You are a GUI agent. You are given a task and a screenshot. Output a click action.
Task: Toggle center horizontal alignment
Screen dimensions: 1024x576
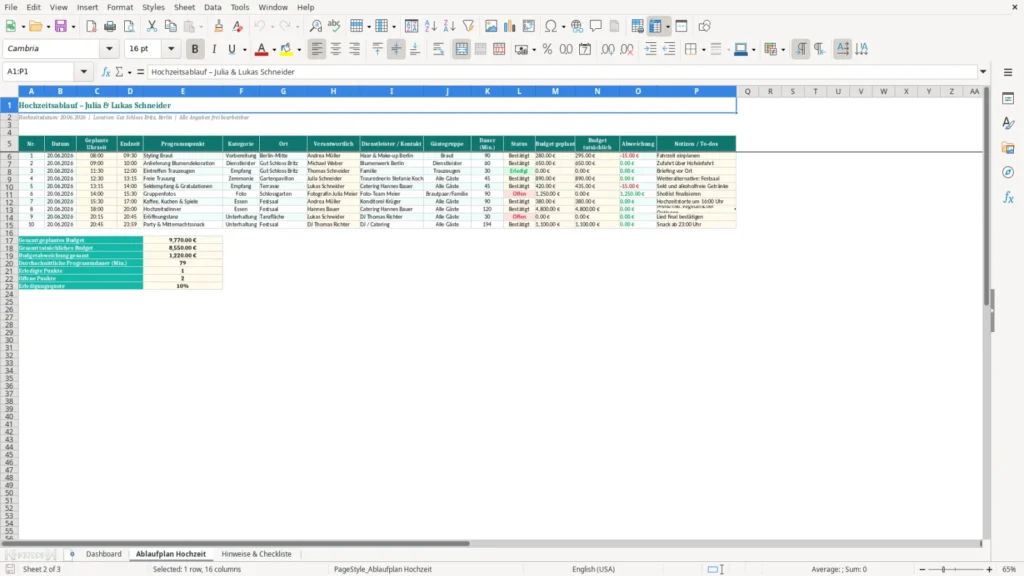pyautogui.click(x=336, y=49)
